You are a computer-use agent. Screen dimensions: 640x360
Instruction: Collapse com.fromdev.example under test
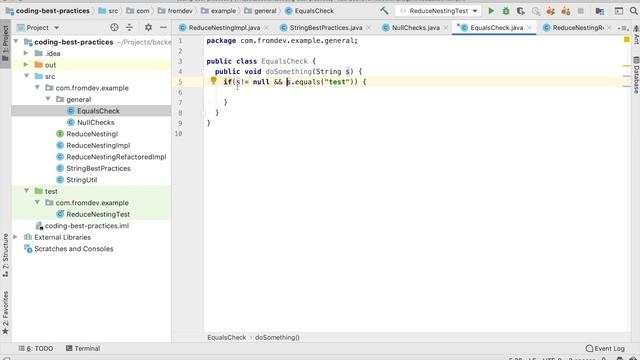coord(37,202)
